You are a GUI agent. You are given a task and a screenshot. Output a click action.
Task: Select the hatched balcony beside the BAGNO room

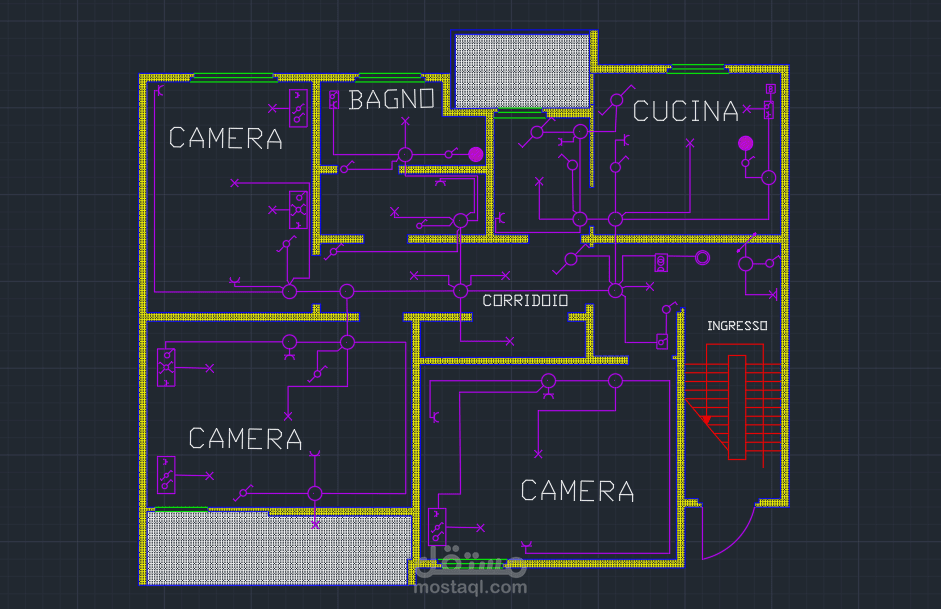tap(522, 71)
